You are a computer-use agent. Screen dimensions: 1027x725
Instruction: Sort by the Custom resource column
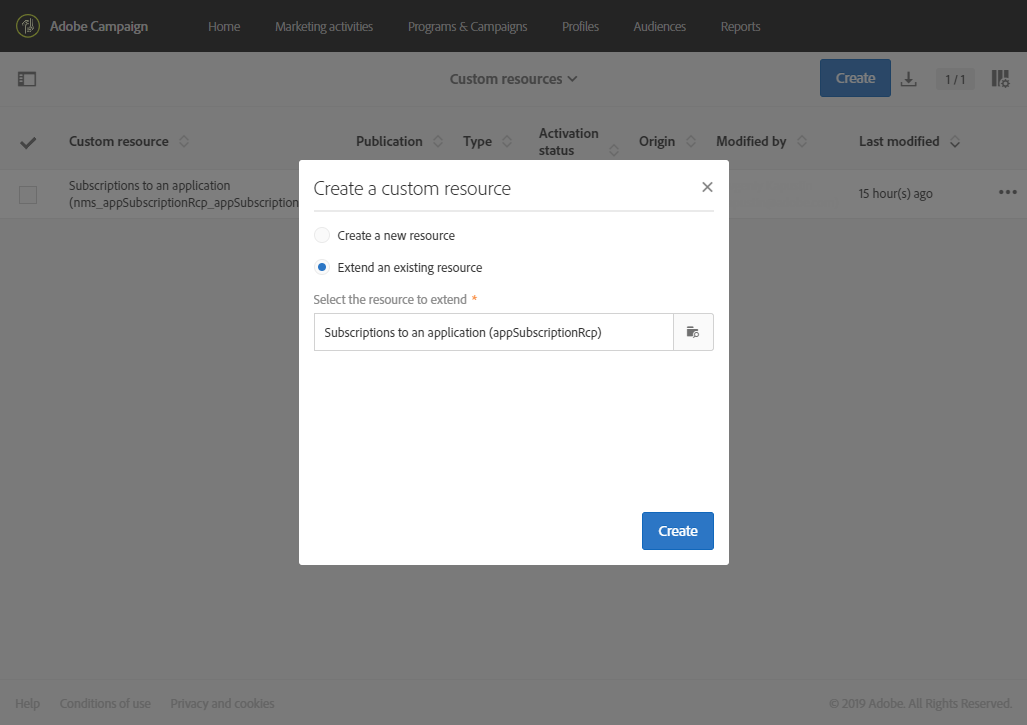click(x=184, y=141)
